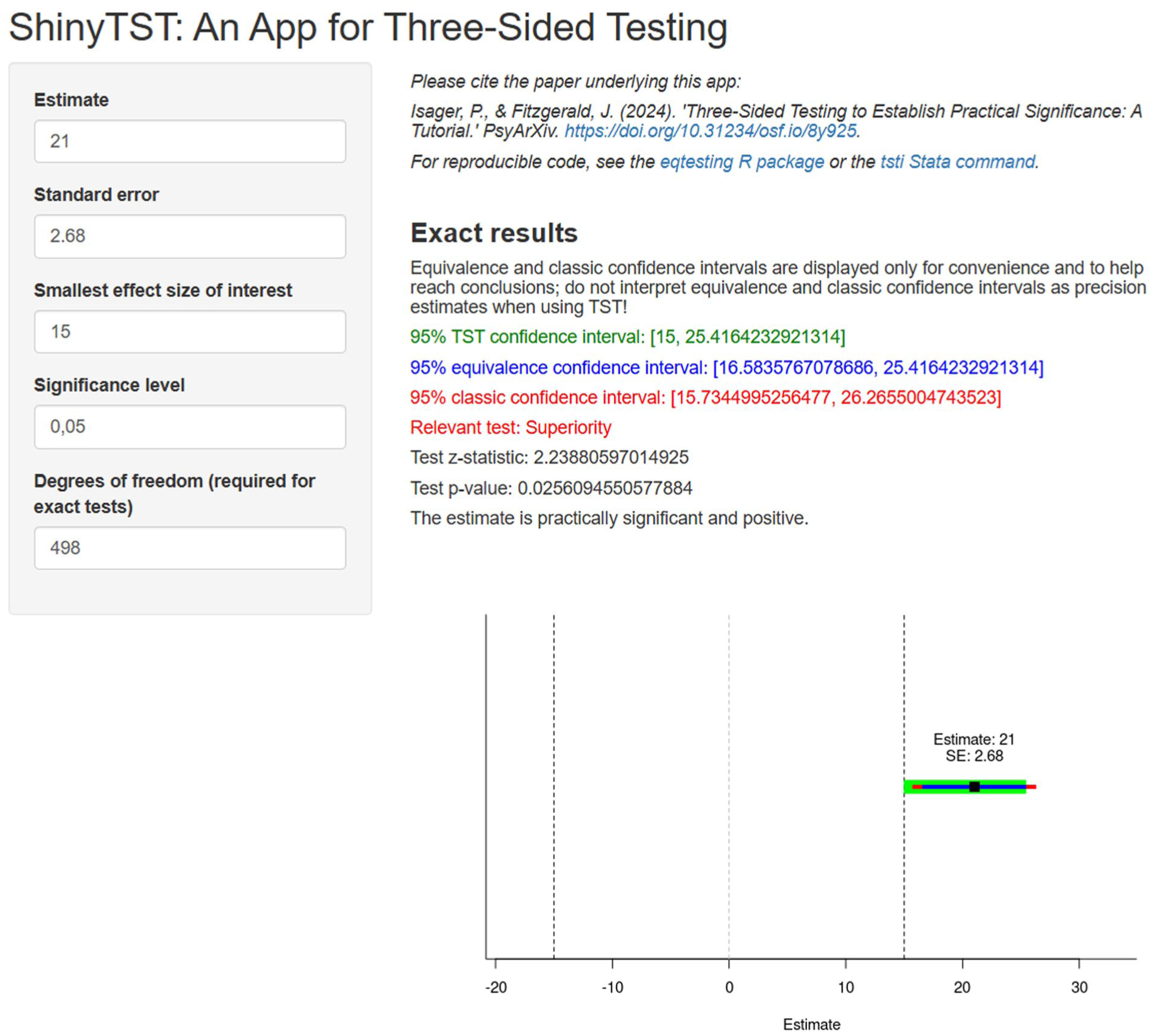Click the ShinyTST app title heading
1153x1036 pixels.
click(368, 28)
